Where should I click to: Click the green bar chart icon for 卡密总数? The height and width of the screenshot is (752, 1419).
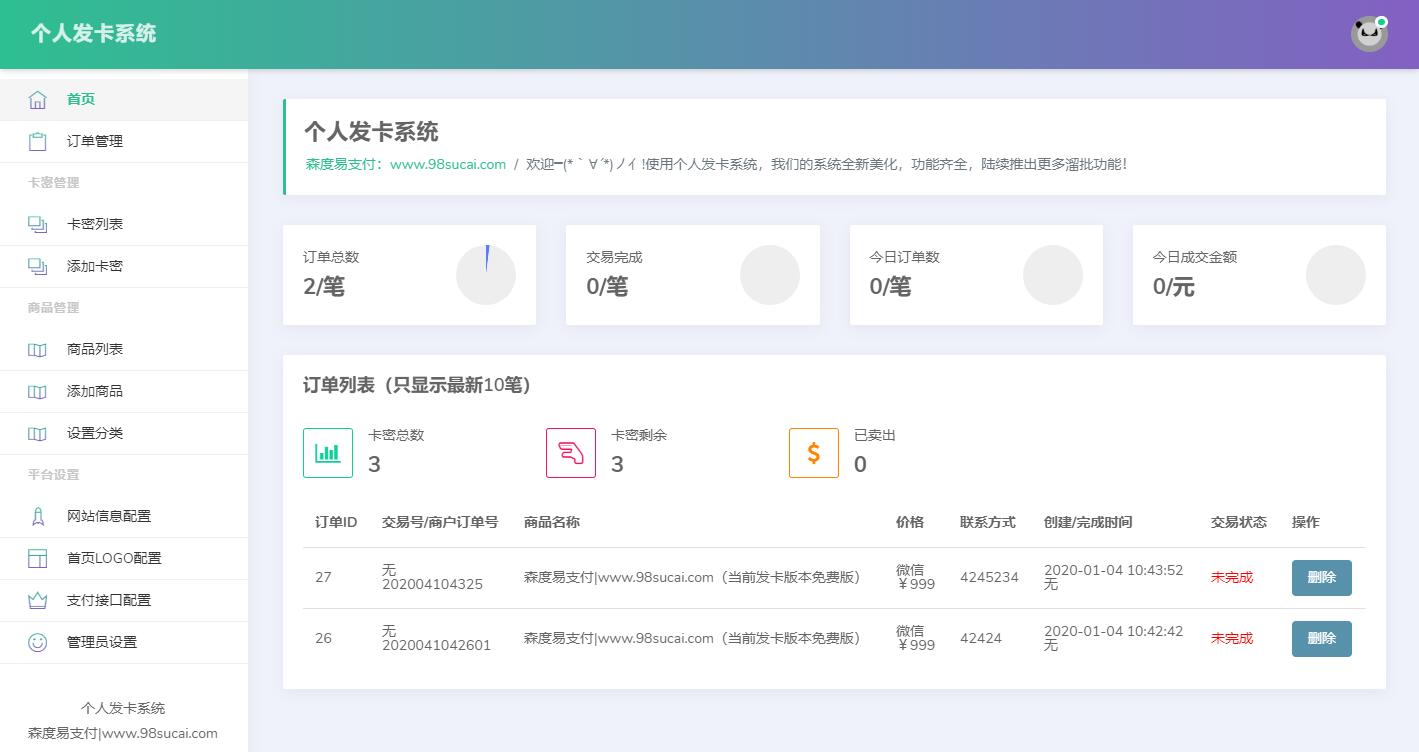tap(328, 453)
